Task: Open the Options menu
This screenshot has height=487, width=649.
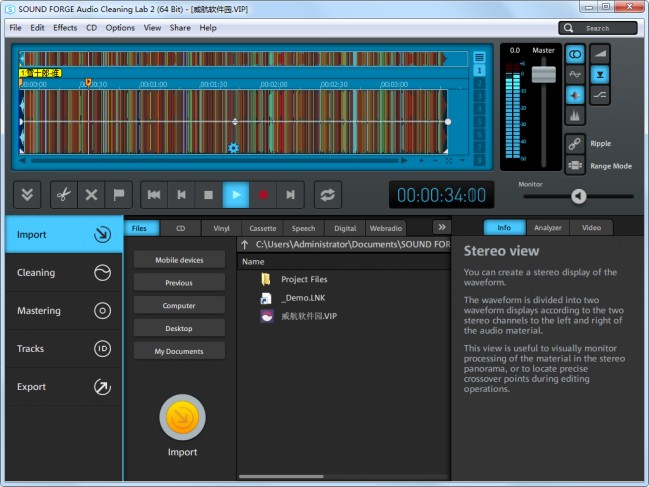Action: point(120,28)
